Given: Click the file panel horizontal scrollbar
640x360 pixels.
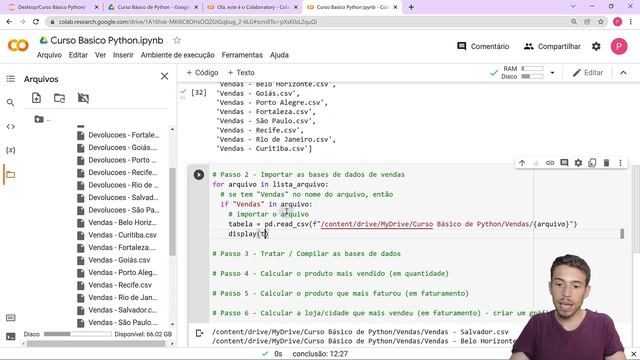Looking at the screenshot, I should pos(96,344).
